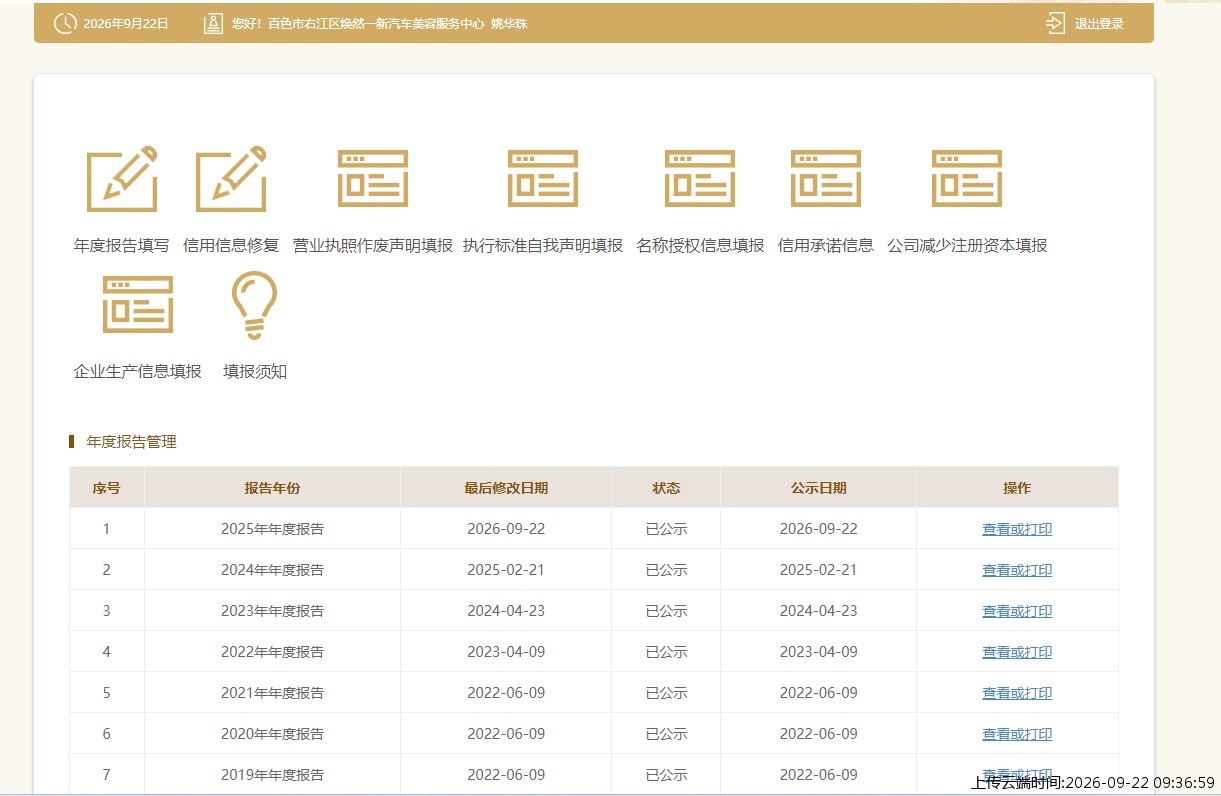Click the 操作 column header

1017,488
